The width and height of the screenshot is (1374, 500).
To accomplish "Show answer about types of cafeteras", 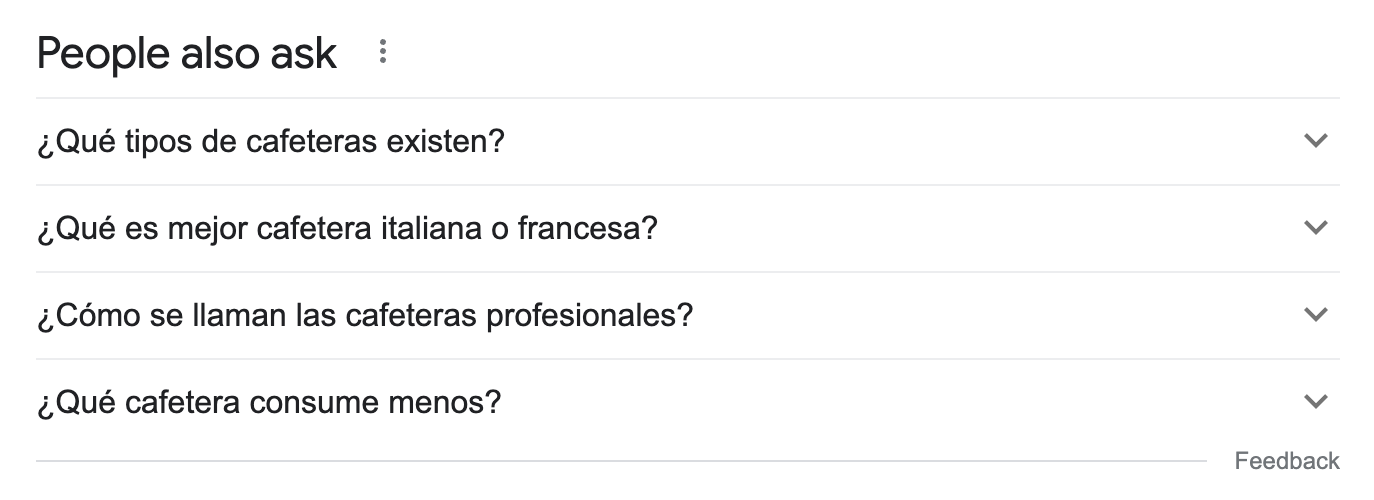I will pos(687,142).
